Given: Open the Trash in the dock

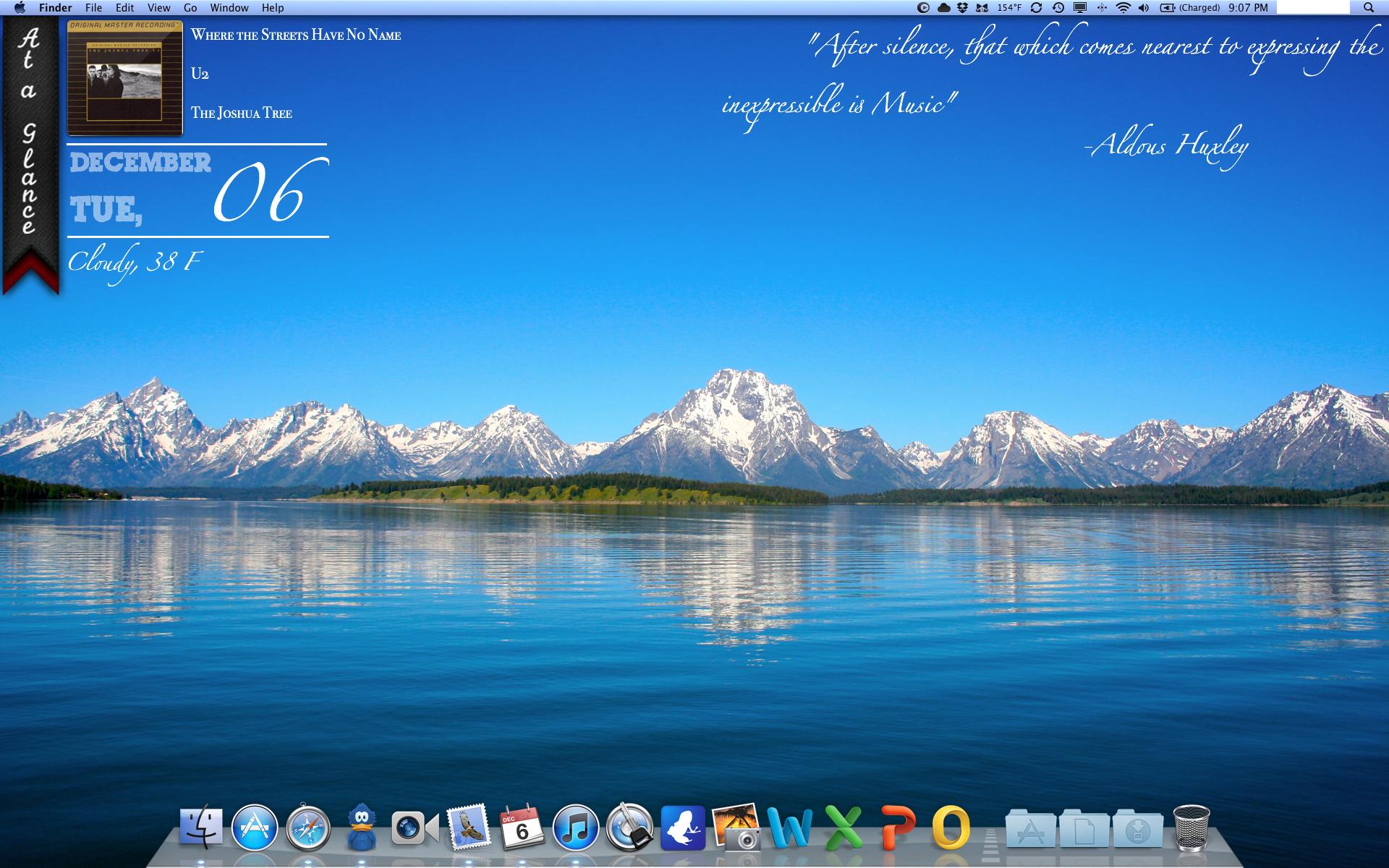Looking at the screenshot, I should (1191, 827).
